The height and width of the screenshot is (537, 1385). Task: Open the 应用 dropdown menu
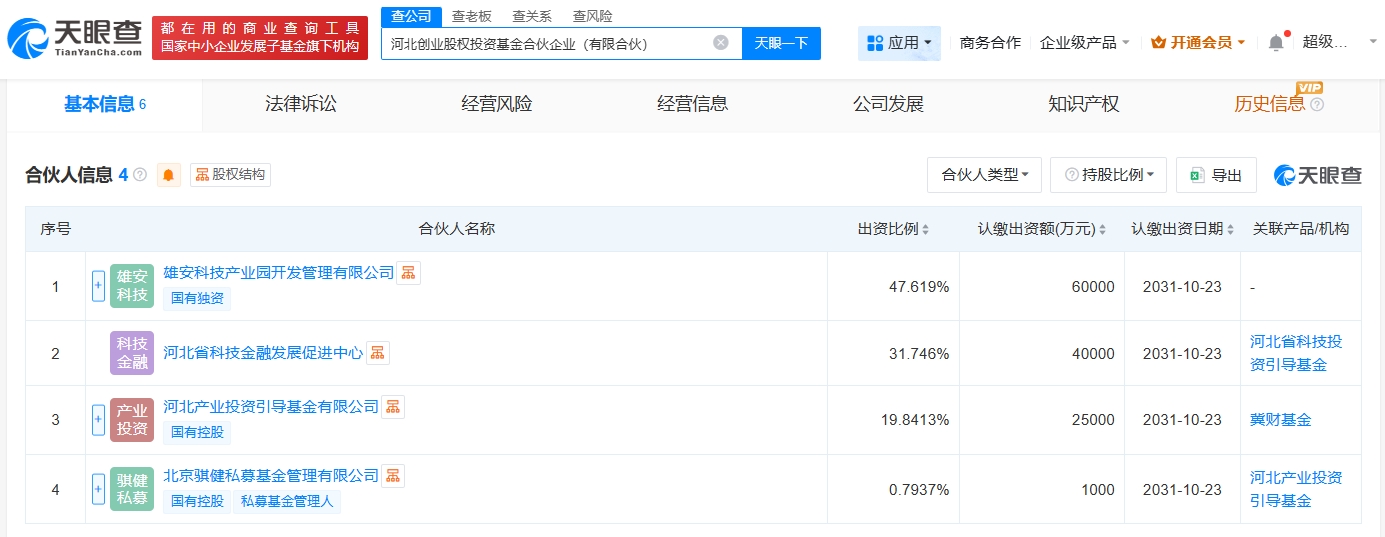(x=898, y=43)
